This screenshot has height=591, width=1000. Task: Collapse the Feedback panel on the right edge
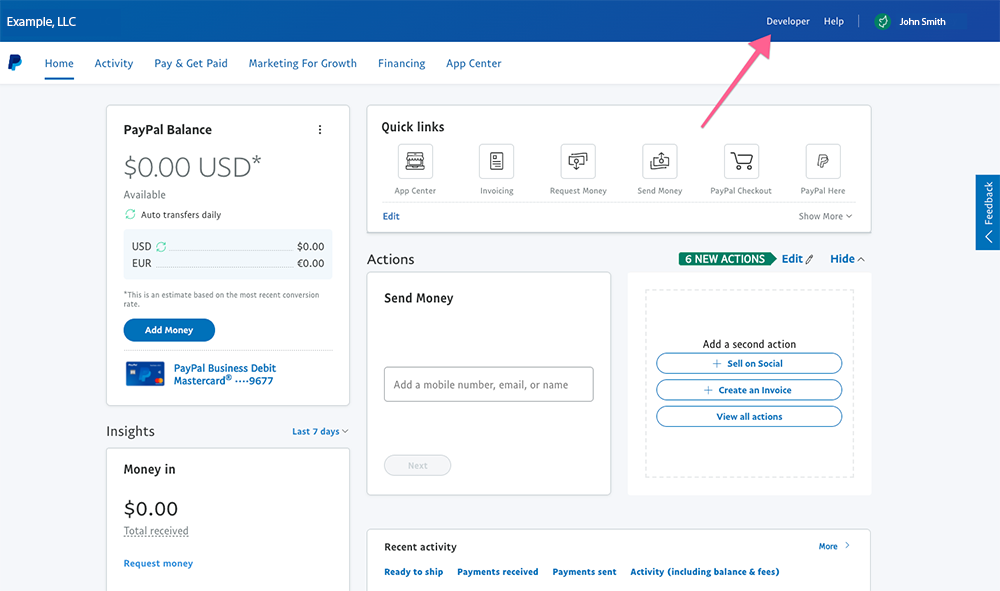(988, 237)
